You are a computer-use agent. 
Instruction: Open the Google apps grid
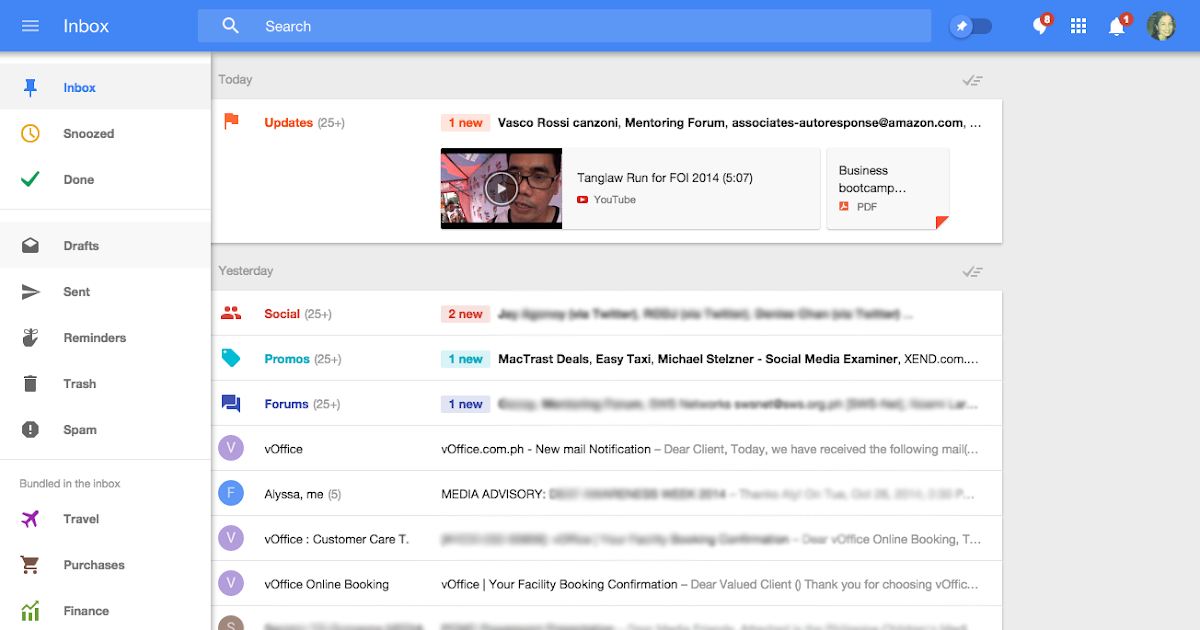click(1078, 27)
